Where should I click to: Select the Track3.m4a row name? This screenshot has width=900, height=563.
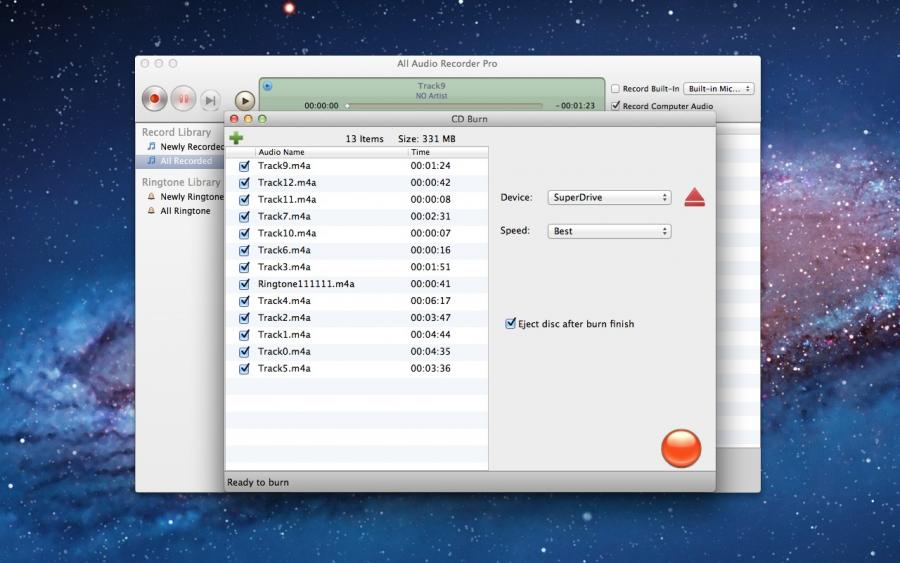tap(284, 267)
